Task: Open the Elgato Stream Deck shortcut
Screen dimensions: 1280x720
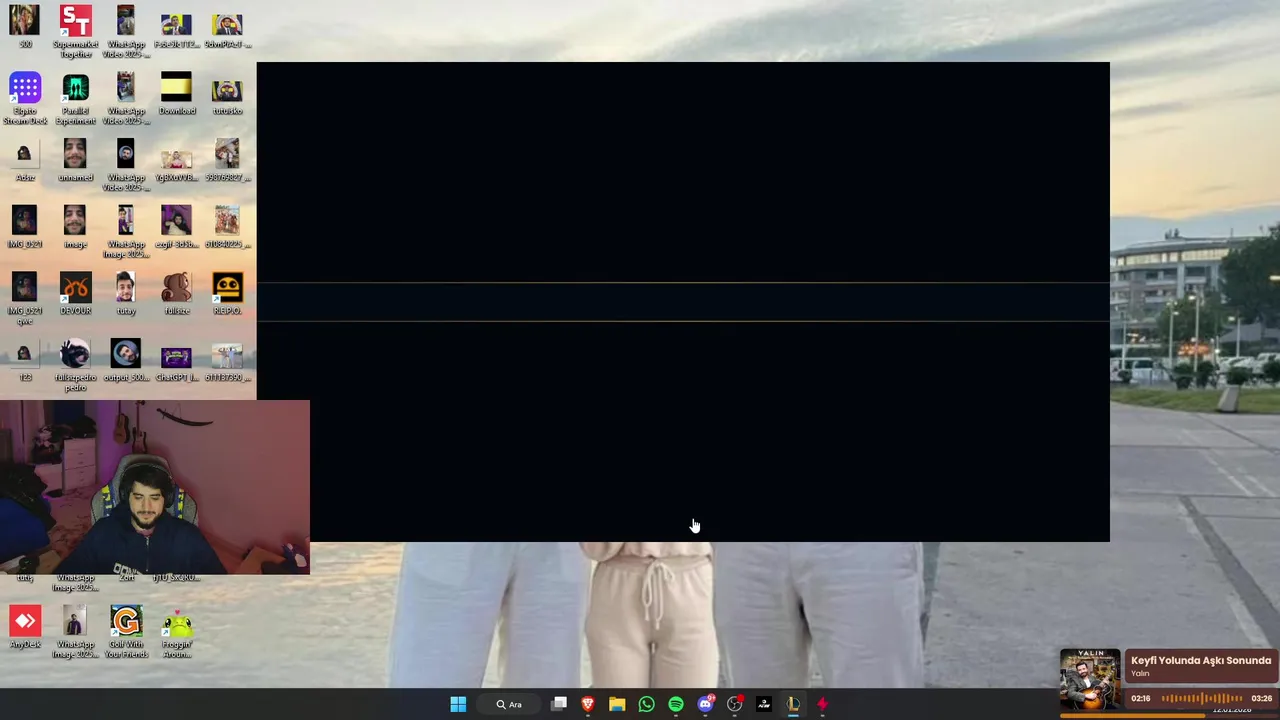Action: click(25, 98)
